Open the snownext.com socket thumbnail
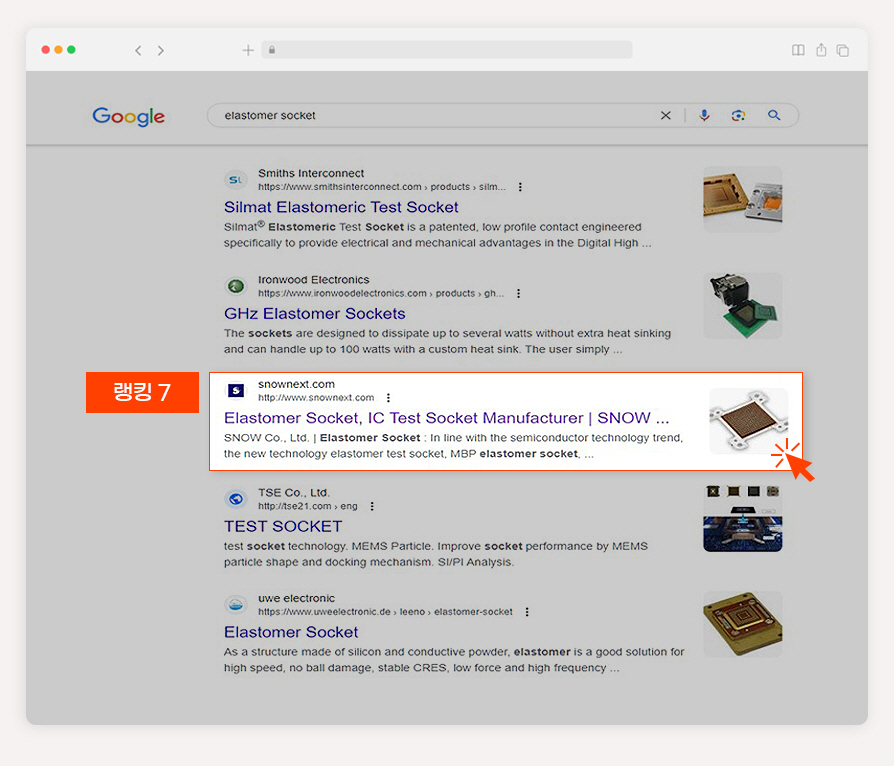Image resolution: width=894 pixels, height=766 pixels. pos(748,421)
